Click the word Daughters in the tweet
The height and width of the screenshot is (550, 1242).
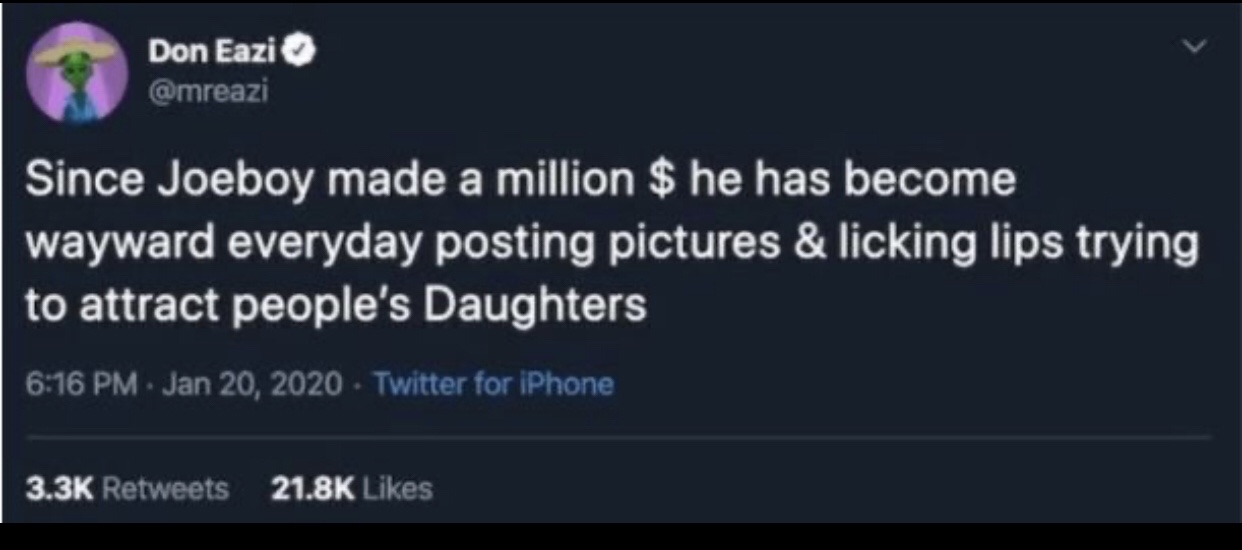pos(538,305)
